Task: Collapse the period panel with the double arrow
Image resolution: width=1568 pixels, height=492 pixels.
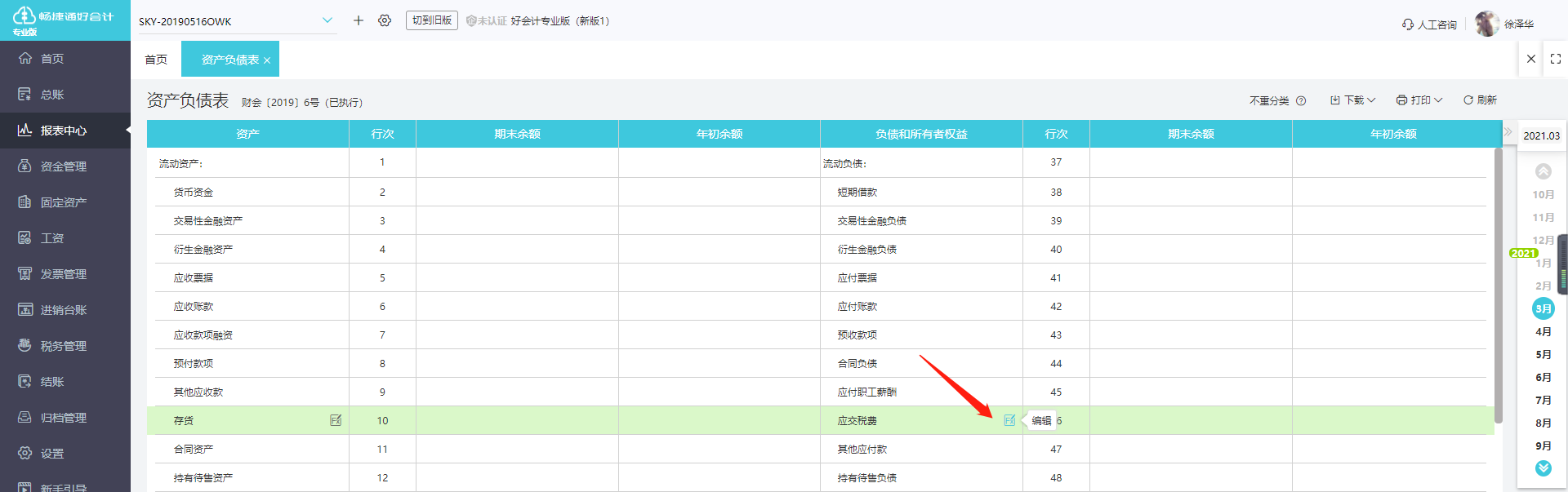Action: [x=1508, y=132]
